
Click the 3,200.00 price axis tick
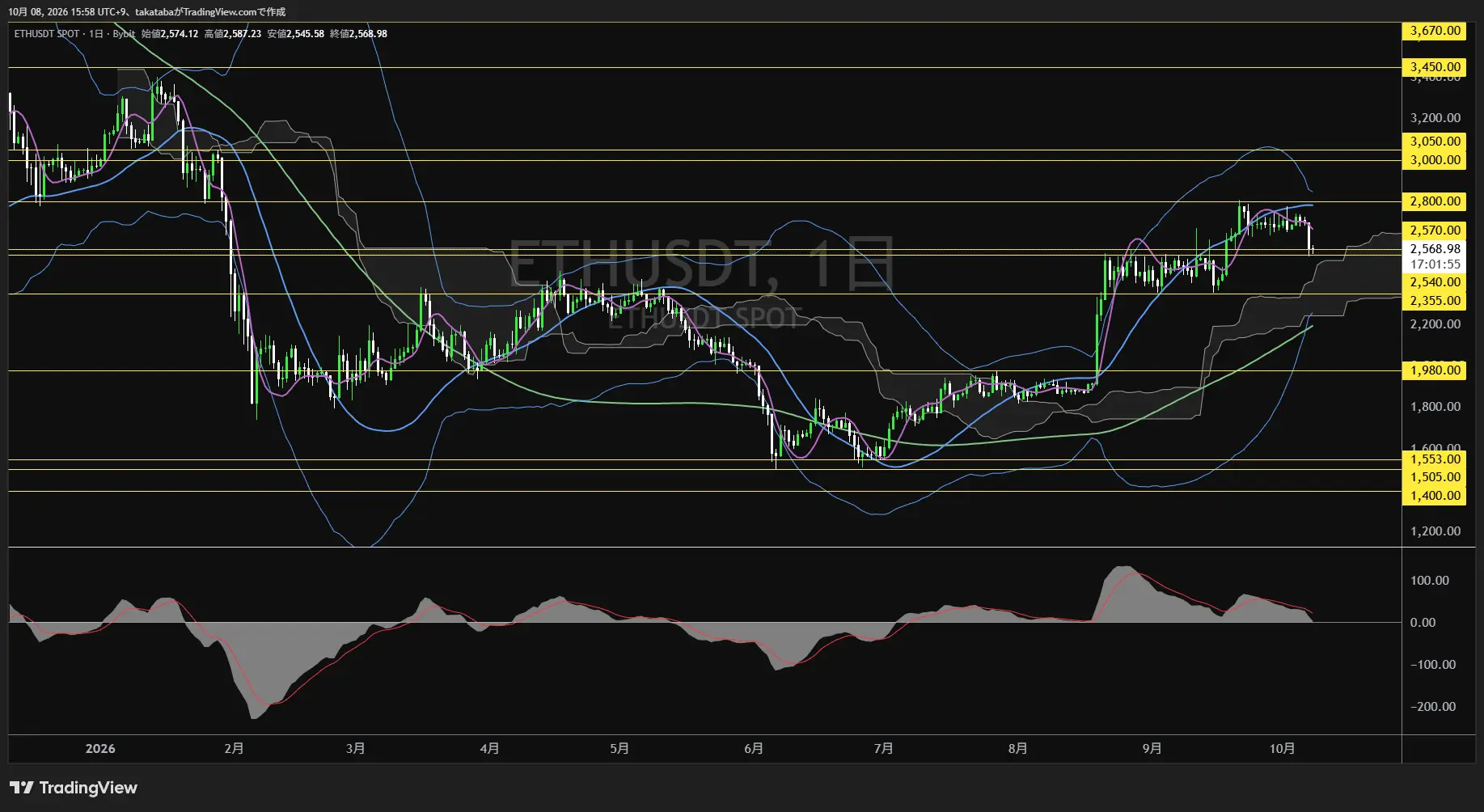1435,118
